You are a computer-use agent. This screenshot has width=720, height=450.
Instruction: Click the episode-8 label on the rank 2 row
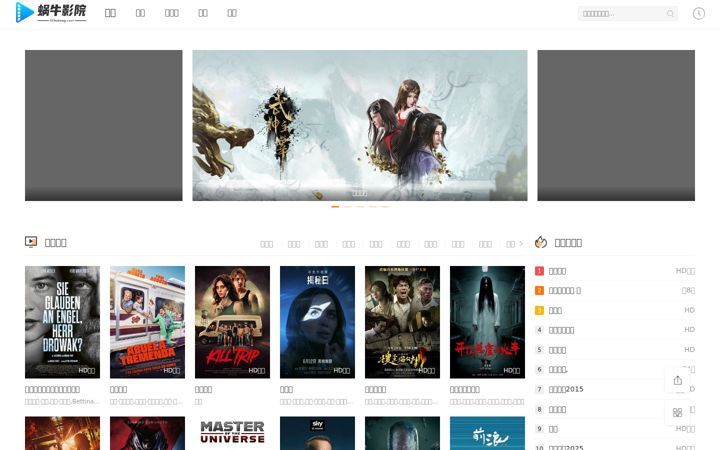click(x=688, y=290)
